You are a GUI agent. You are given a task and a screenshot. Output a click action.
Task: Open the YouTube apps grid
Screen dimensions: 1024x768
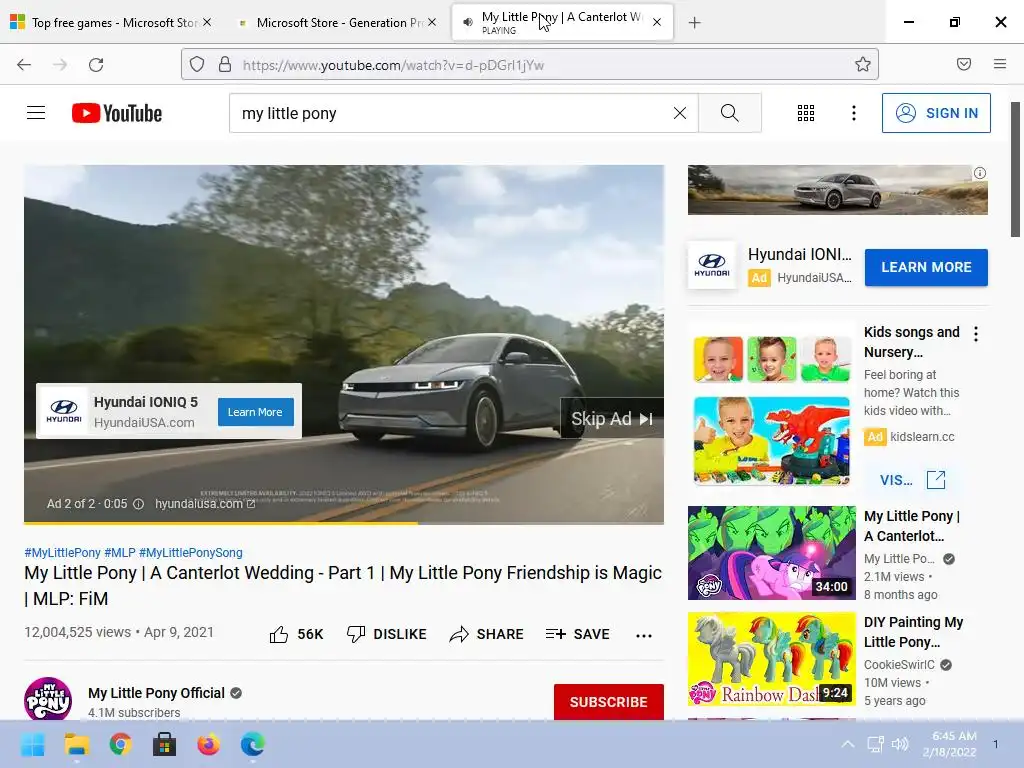click(806, 113)
